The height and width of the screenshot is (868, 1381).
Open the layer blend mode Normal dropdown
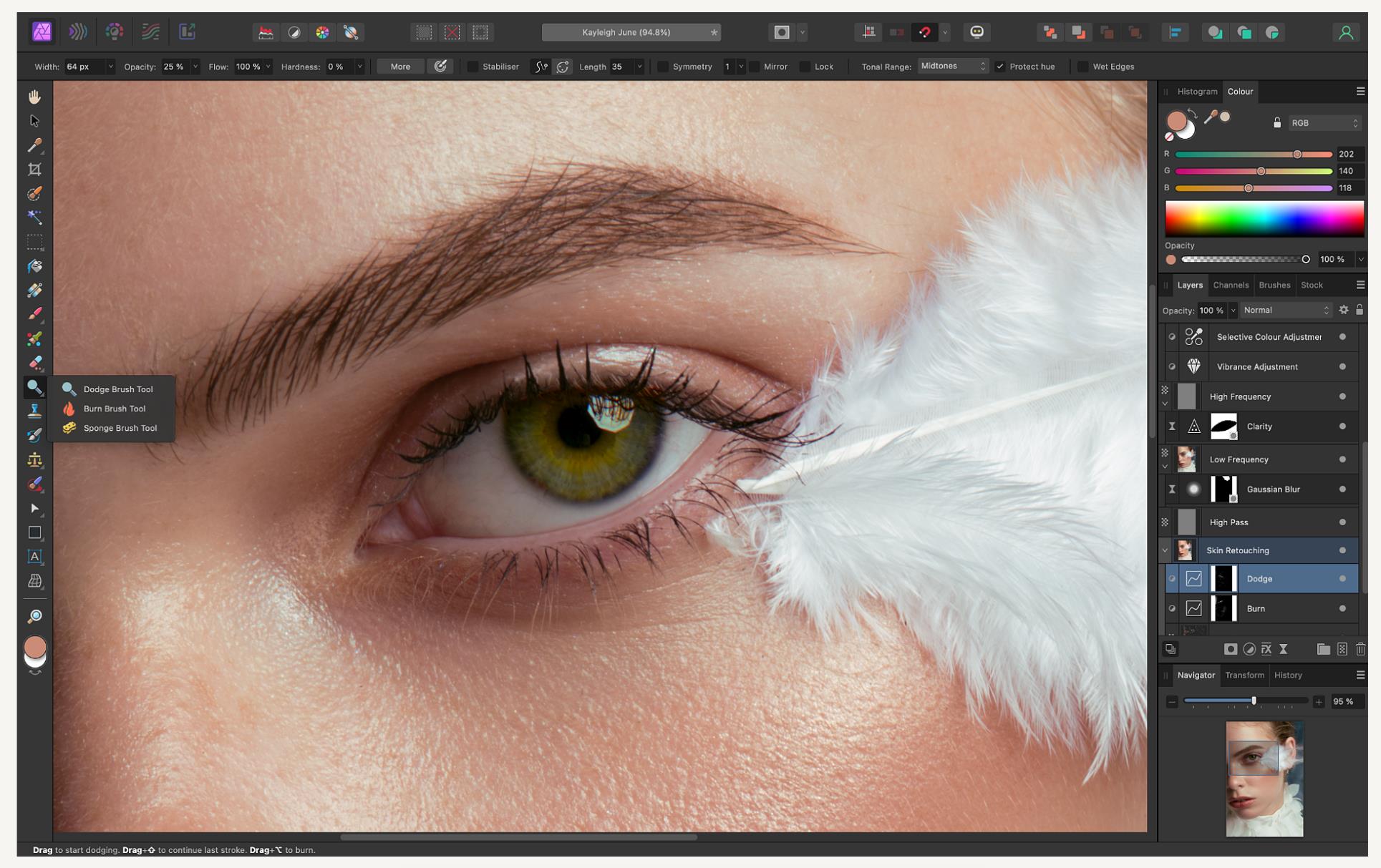(1286, 310)
